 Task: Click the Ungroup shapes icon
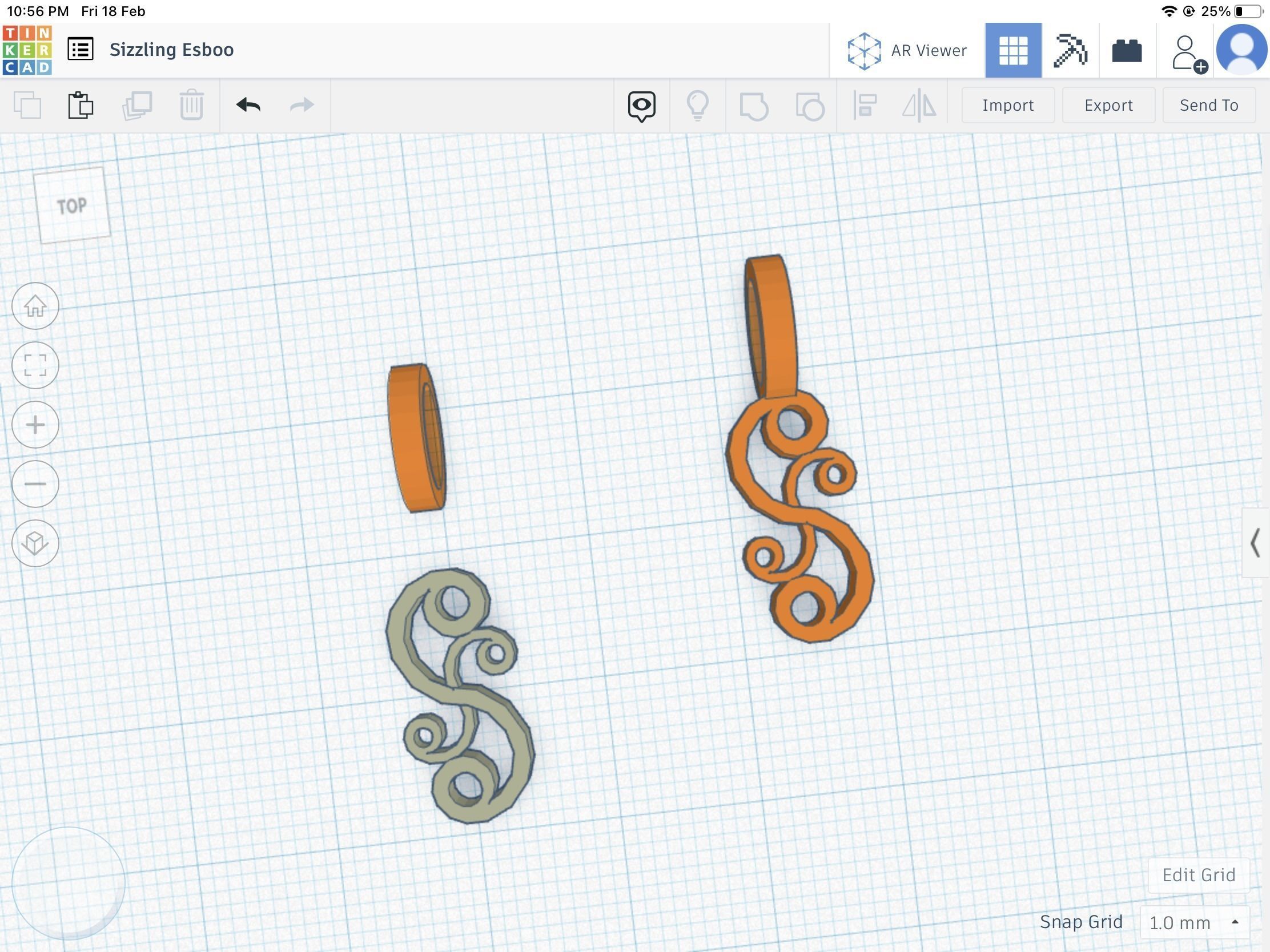pyautogui.click(x=810, y=106)
